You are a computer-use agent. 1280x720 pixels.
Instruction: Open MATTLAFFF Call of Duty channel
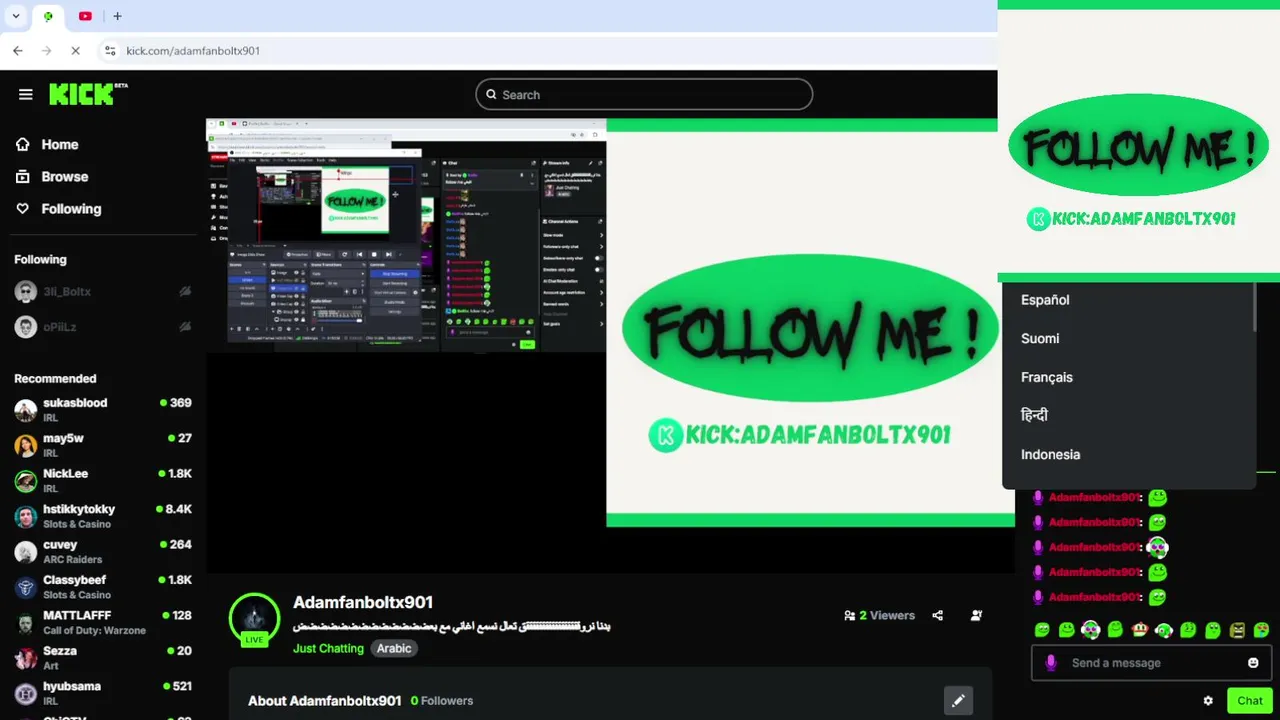pyautogui.click(x=102, y=622)
